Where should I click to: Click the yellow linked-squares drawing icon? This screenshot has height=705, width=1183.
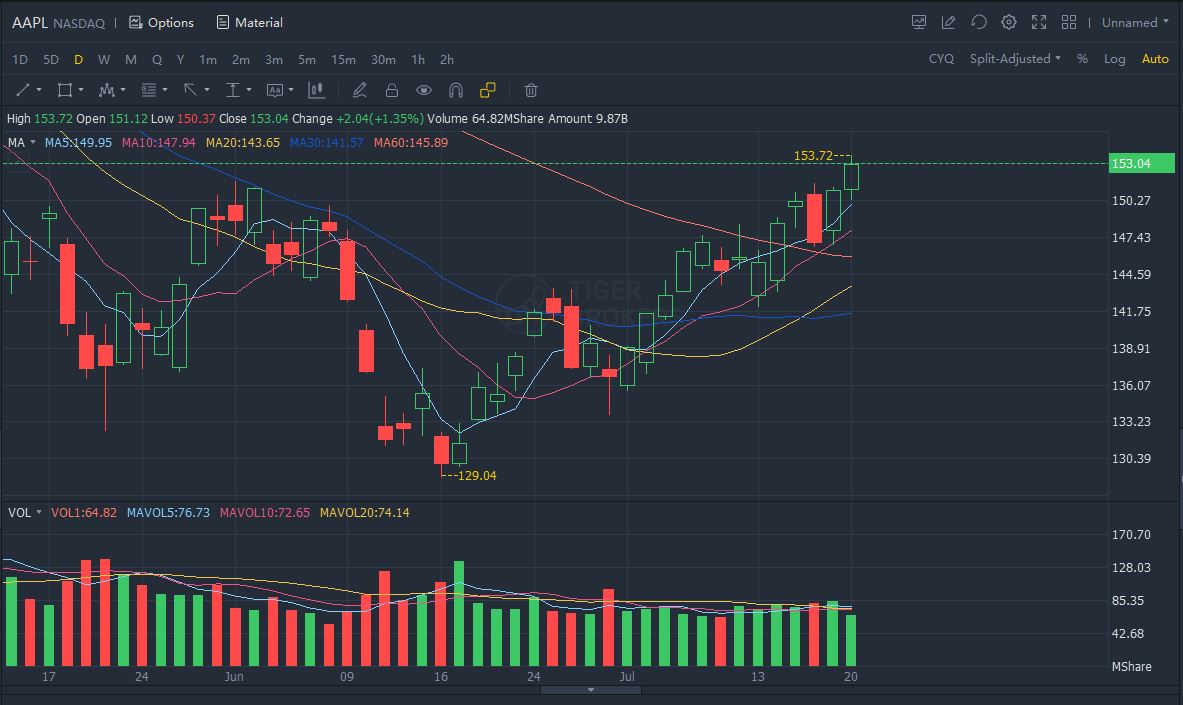(488, 91)
